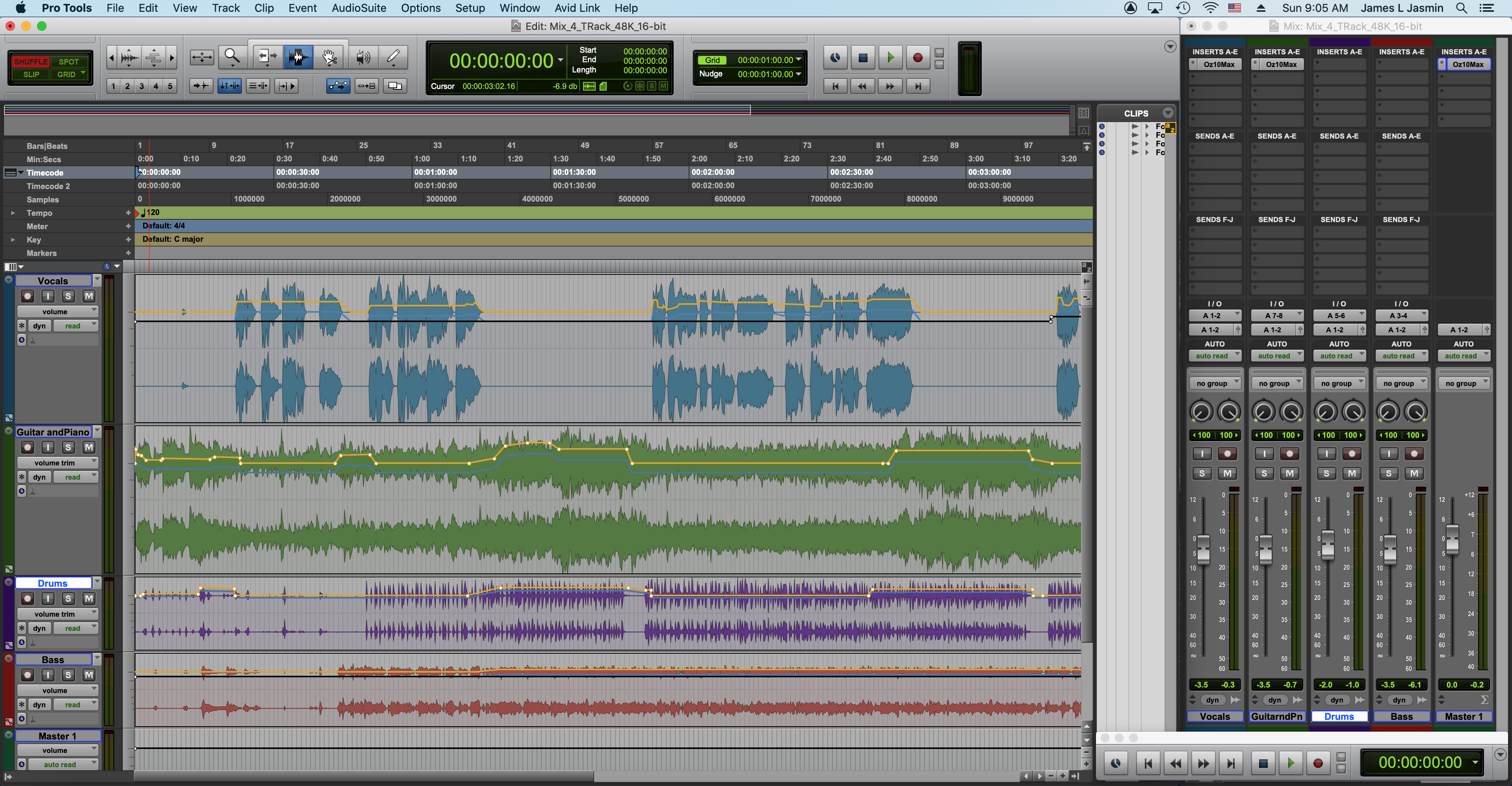Select the Zoomer magnifying glass tool
This screenshot has width=1512, height=786.
point(232,57)
